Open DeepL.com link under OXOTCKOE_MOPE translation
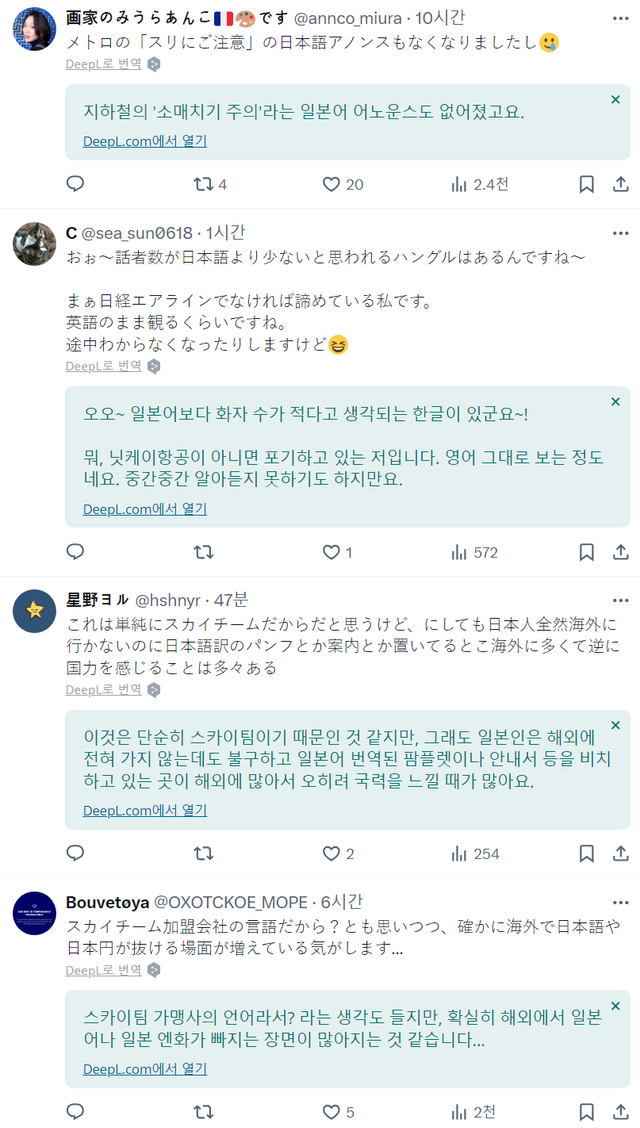 coord(145,1069)
